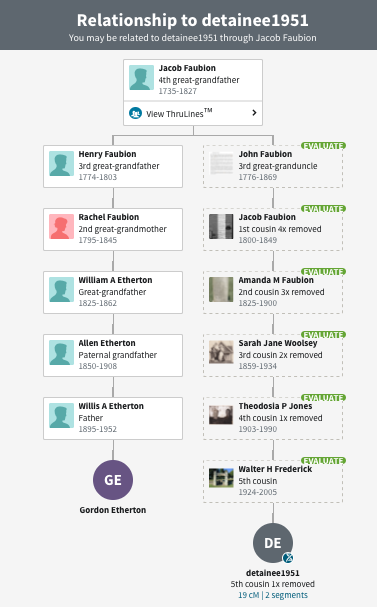Open Walter H Frederick's photo thumbnail
This screenshot has height=607, width=377.
tap(221, 478)
